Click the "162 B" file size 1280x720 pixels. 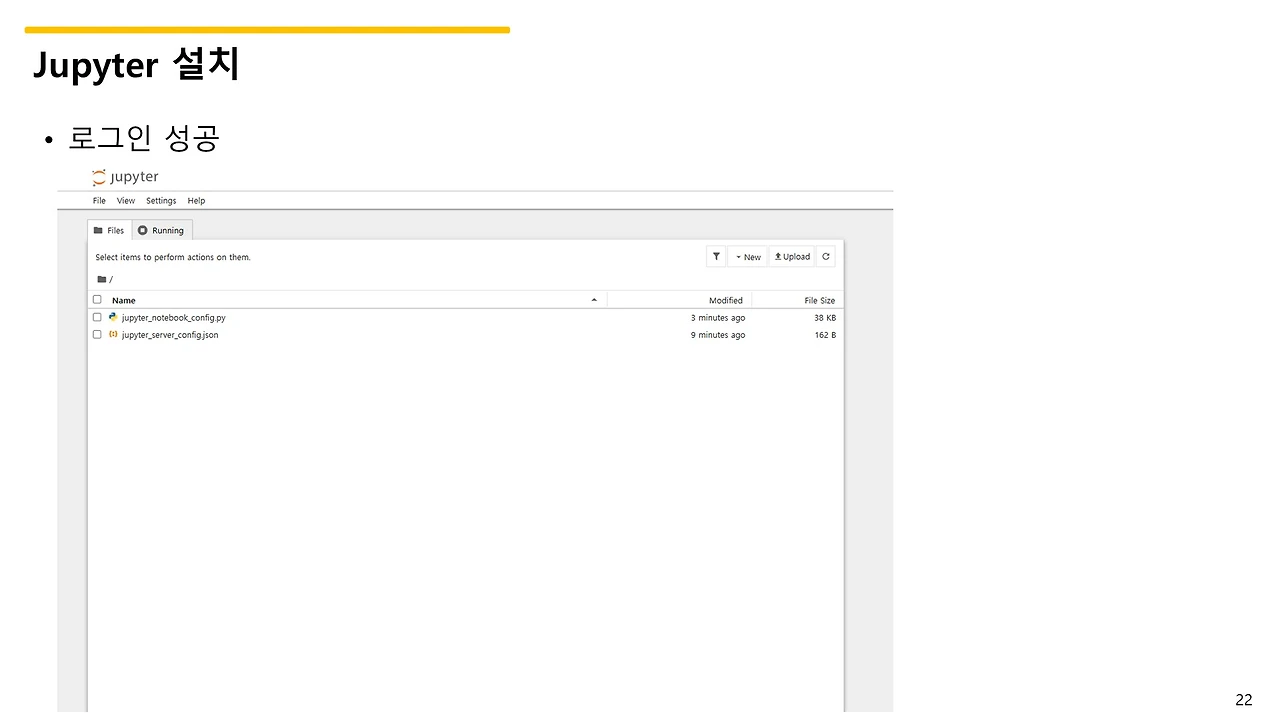pos(825,335)
